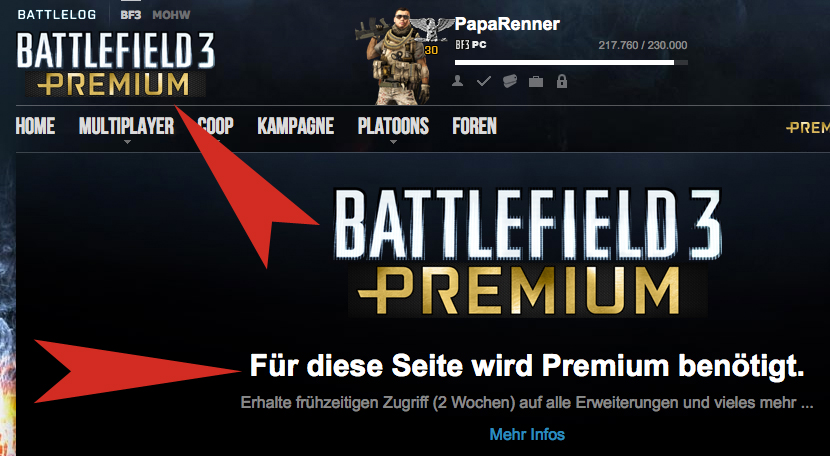The height and width of the screenshot is (456, 830).
Task: Expand the PLATOONS menu arrow
Action: click(x=393, y=142)
